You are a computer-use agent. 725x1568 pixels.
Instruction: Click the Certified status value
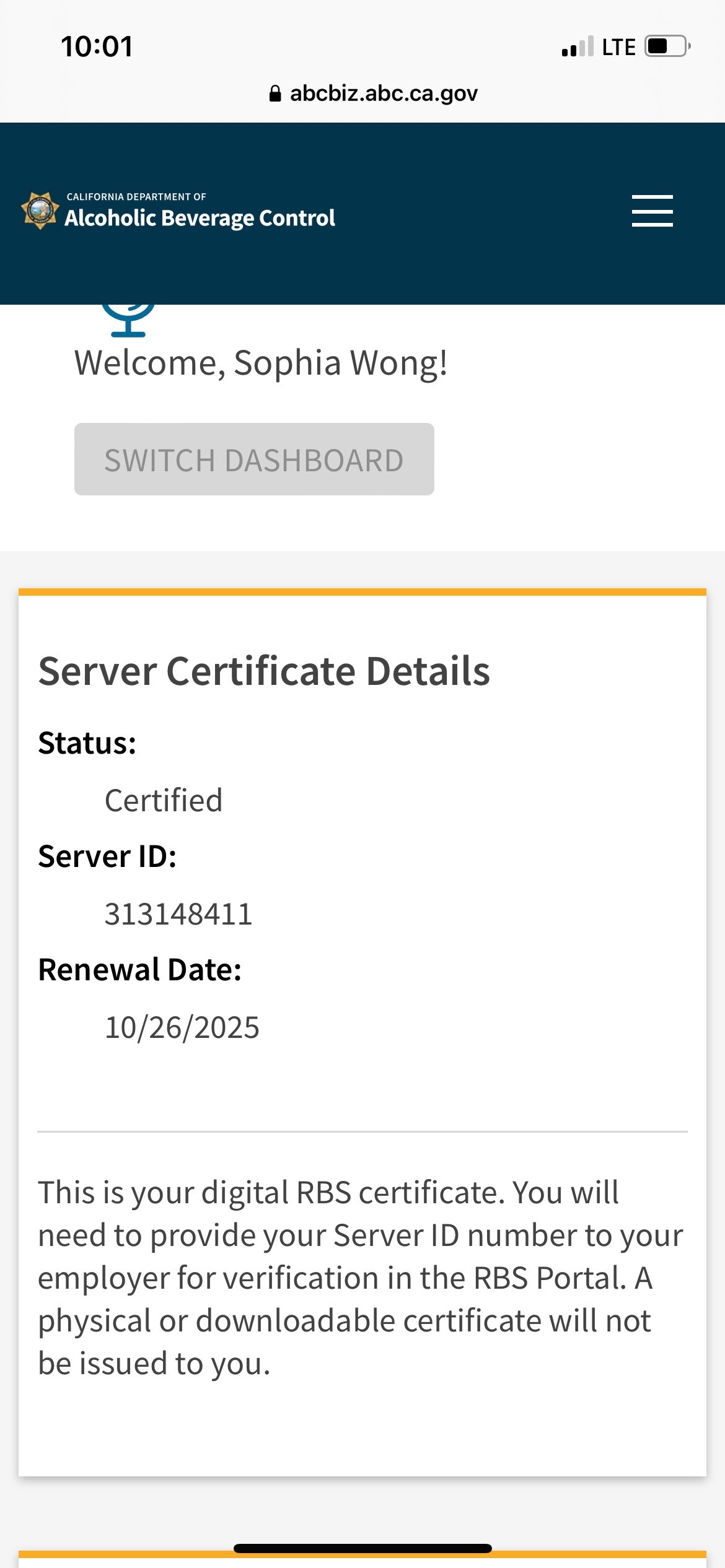pyautogui.click(x=164, y=800)
